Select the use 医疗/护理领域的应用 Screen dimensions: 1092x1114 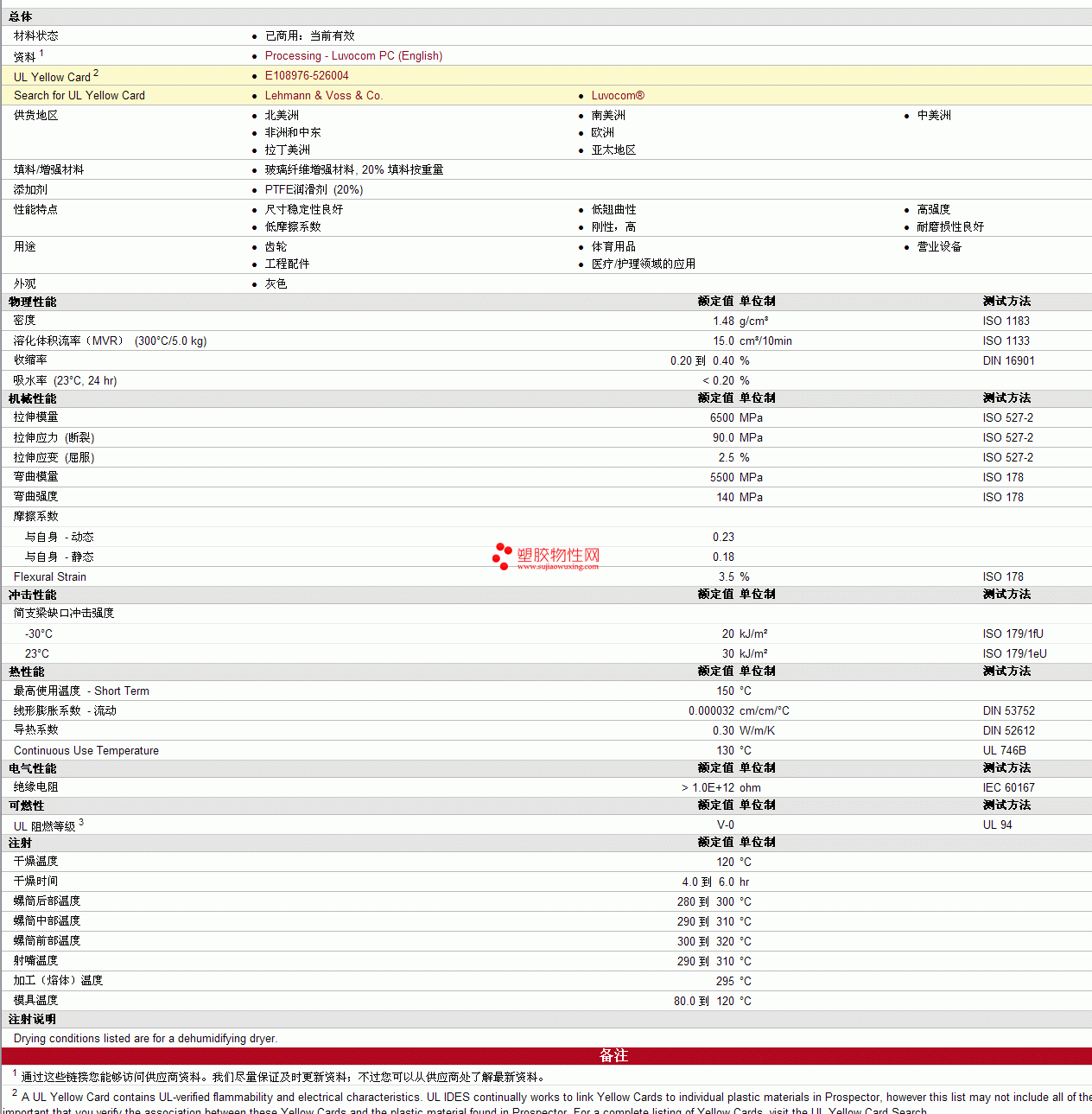tap(644, 264)
